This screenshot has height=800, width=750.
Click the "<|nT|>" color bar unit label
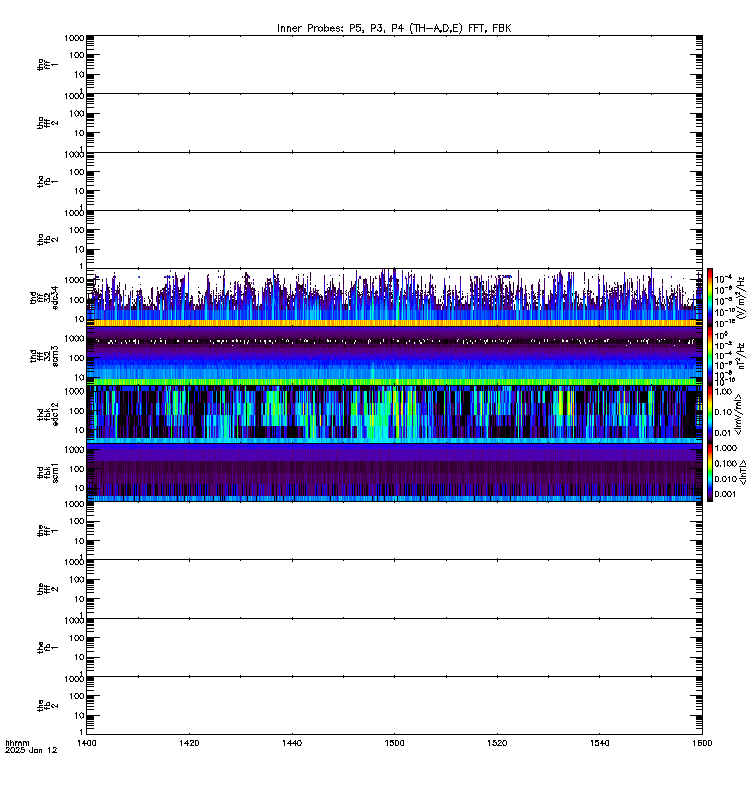[743, 472]
